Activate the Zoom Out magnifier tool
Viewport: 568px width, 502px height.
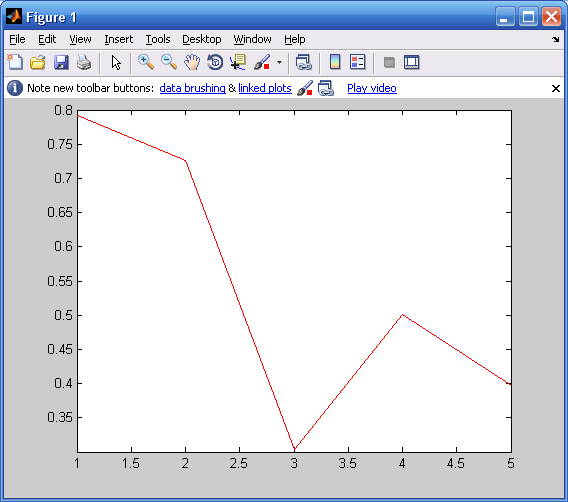[x=169, y=62]
